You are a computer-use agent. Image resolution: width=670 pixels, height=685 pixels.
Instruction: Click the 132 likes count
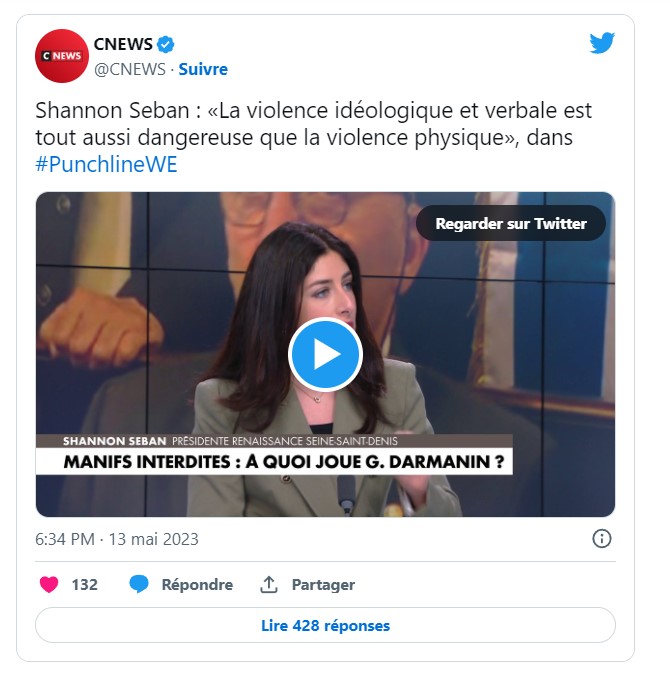point(84,585)
